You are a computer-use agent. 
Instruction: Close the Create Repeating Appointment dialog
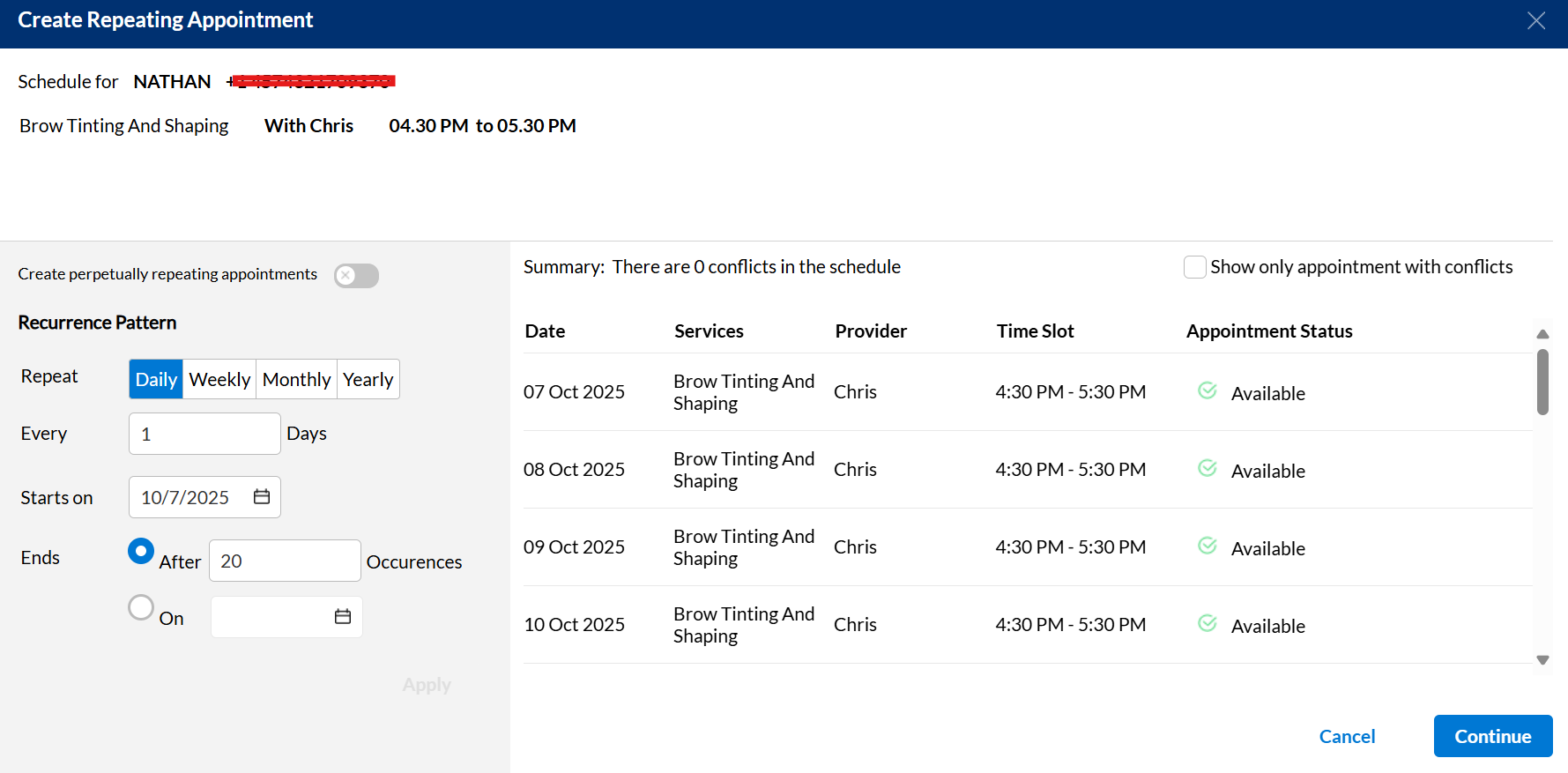pyautogui.click(x=1536, y=21)
